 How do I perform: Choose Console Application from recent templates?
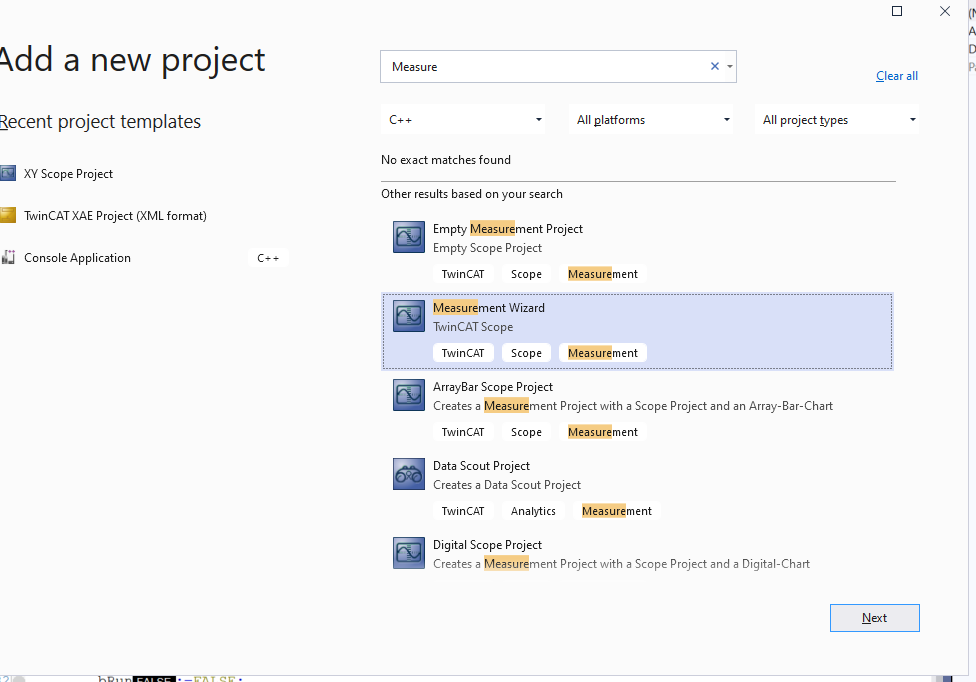[x=77, y=258]
